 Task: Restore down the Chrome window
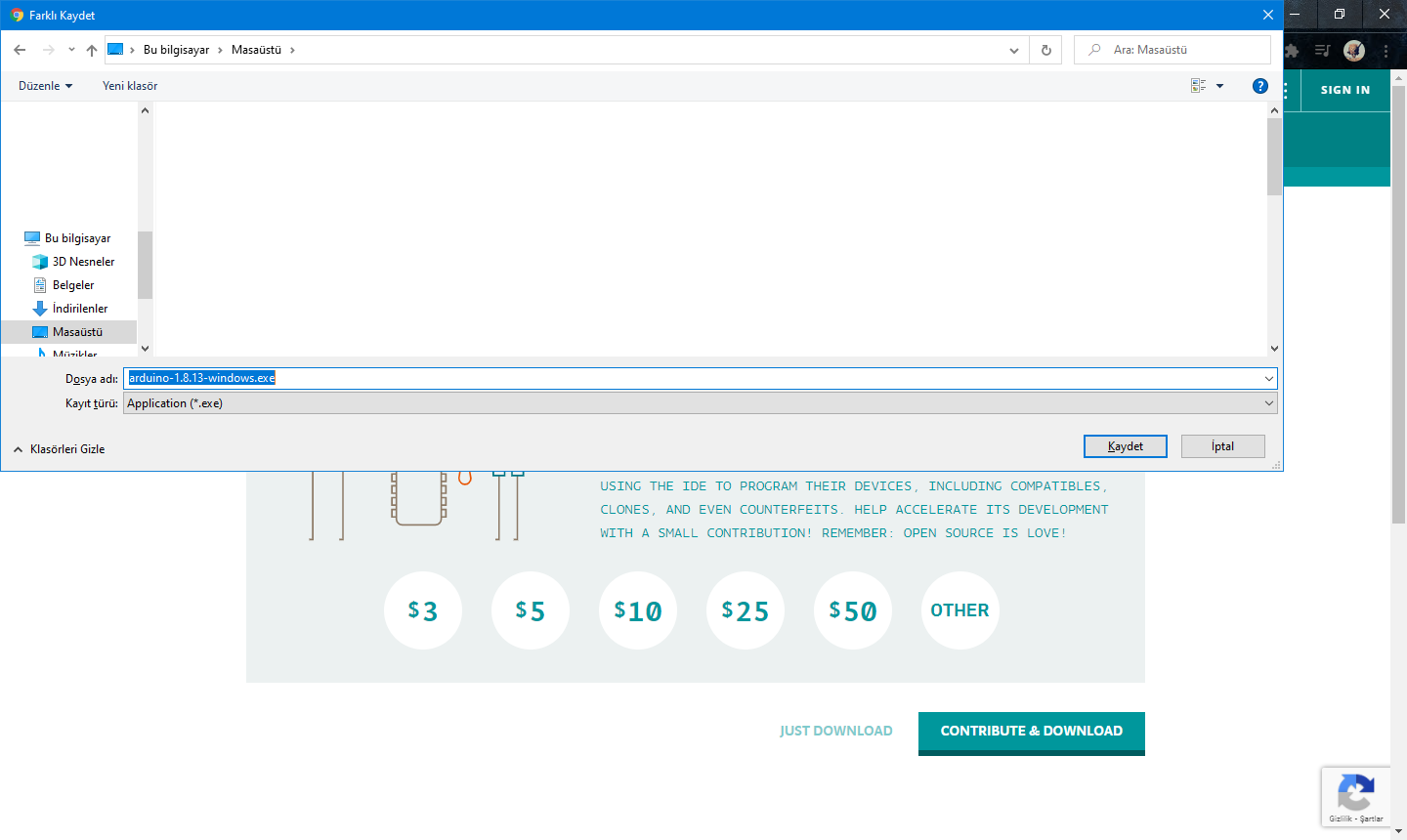point(1340,15)
